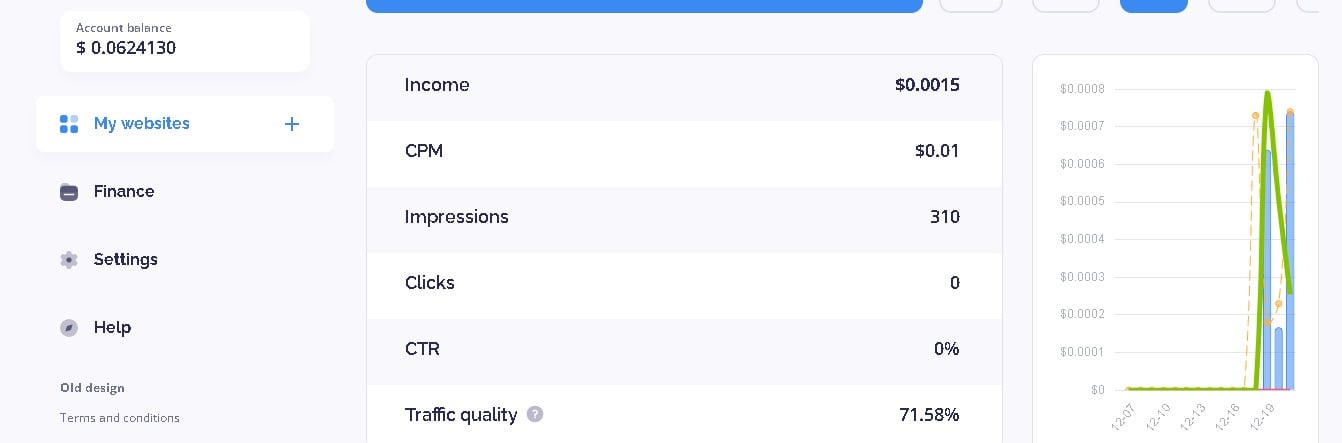Open the My websites menu item
Viewport: 1342px width, 443px height.
142,124
